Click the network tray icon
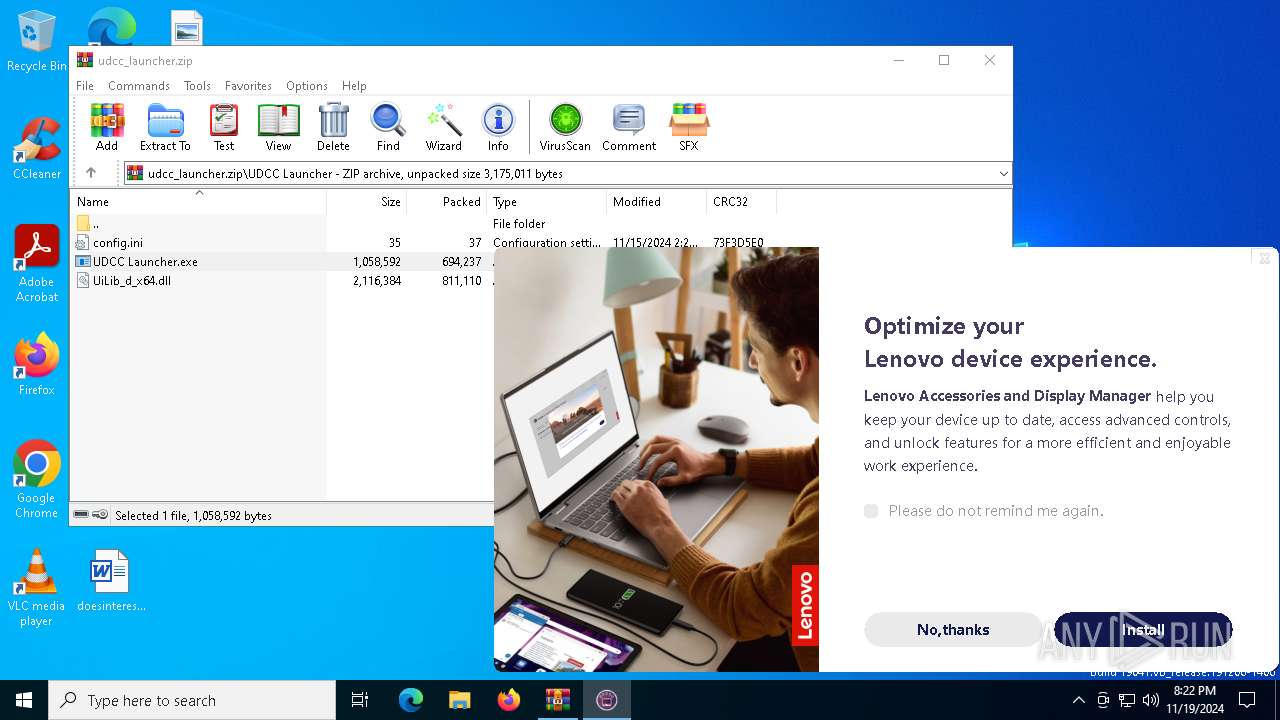 1127,700
